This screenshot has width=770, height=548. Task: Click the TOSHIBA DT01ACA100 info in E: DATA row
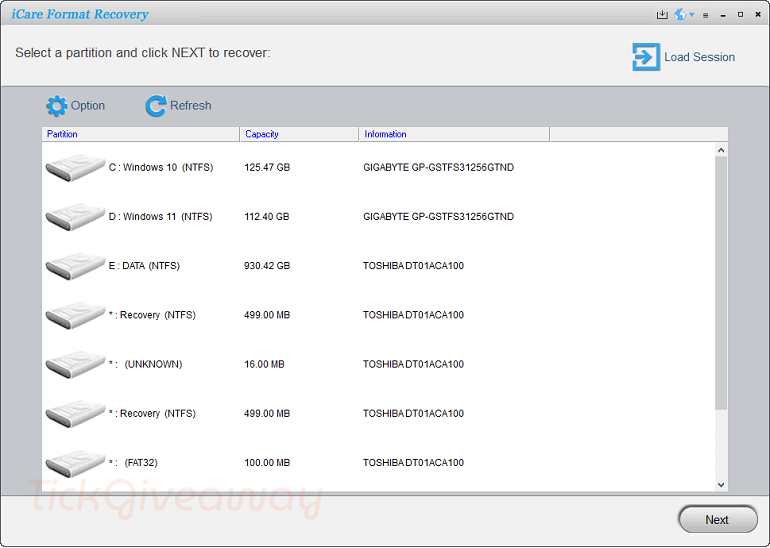413,266
